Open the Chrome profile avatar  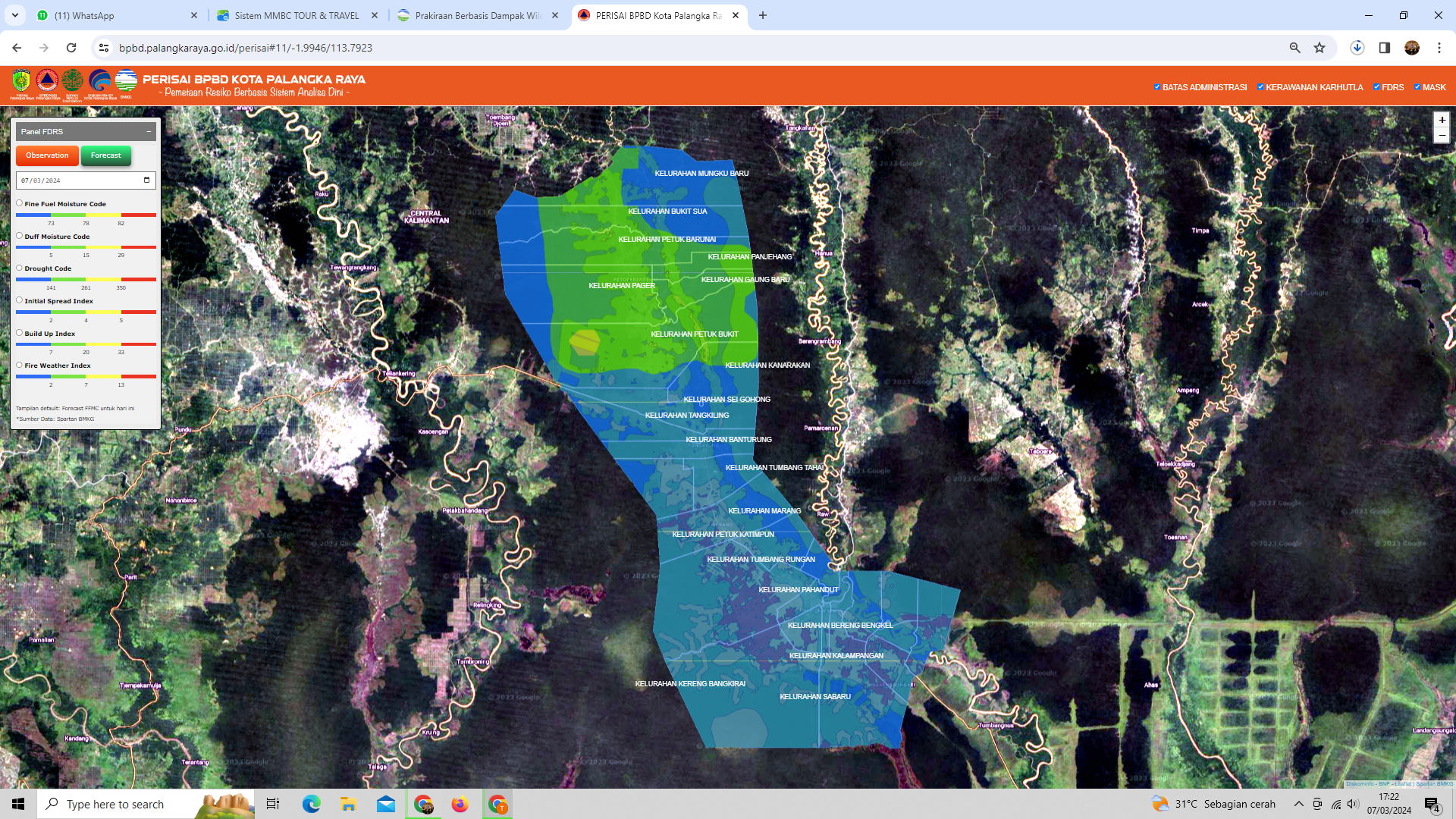pyautogui.click(x=1412, y=48)
